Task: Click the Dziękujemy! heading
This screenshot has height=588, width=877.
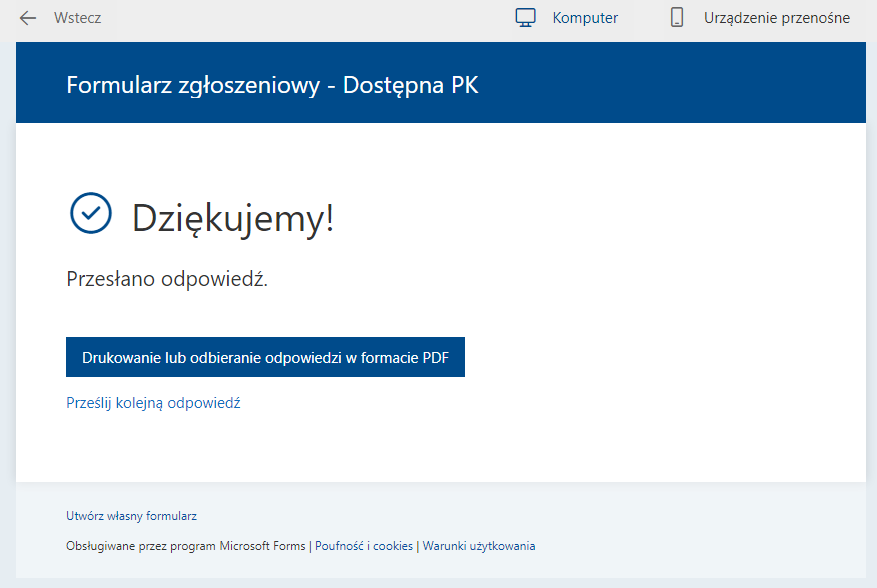Action: pyautogui.click(x=233, y=218)
